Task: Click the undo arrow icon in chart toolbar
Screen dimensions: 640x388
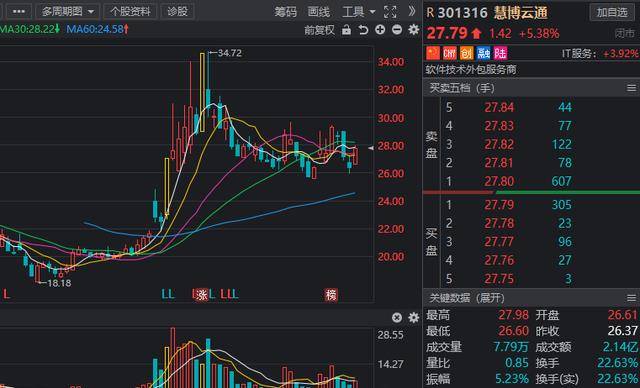Action: tap(363, 30)
